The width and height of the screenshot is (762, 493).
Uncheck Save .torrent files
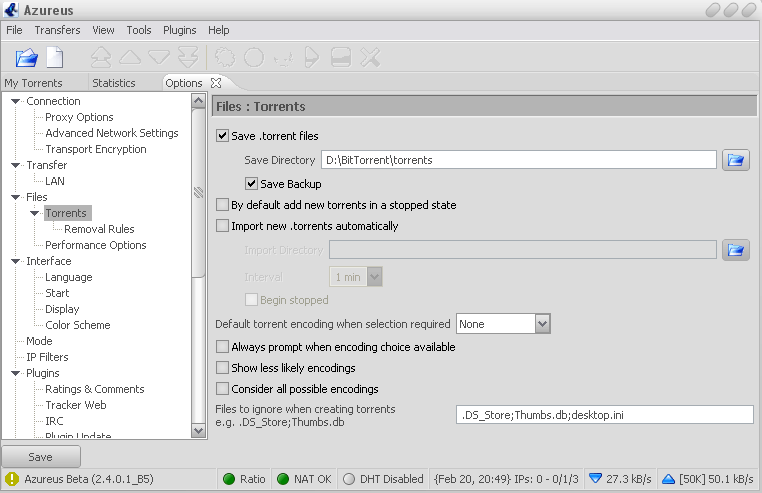click(x=222, y=136)
